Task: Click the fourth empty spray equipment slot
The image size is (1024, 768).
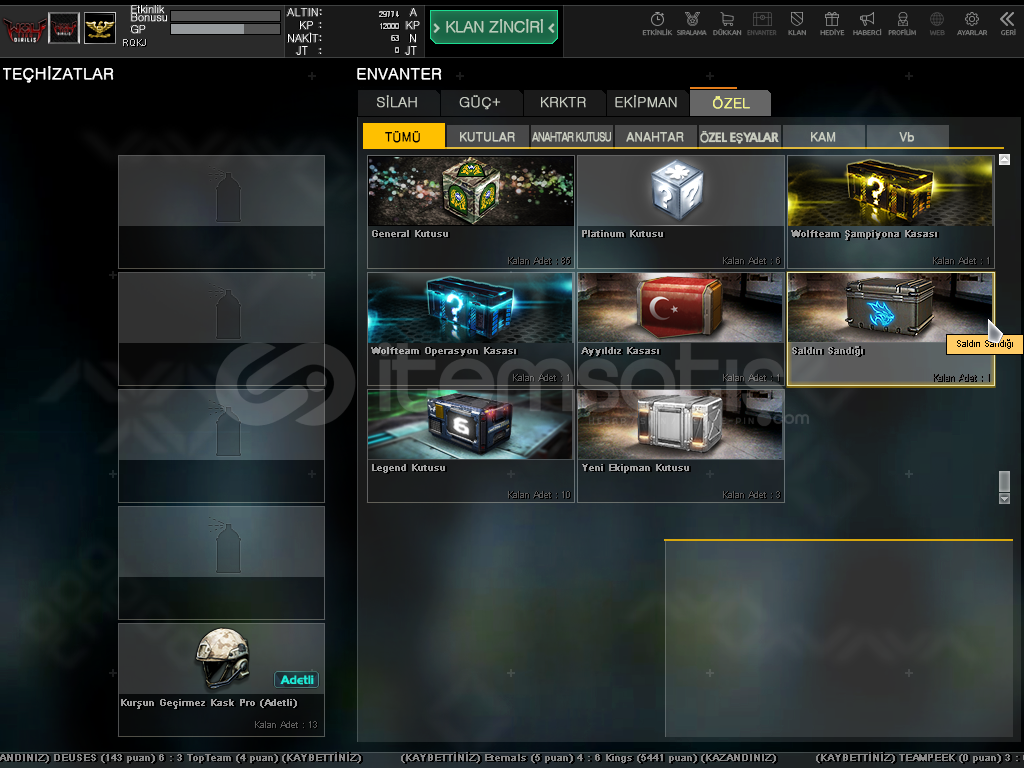Action: 221,562
